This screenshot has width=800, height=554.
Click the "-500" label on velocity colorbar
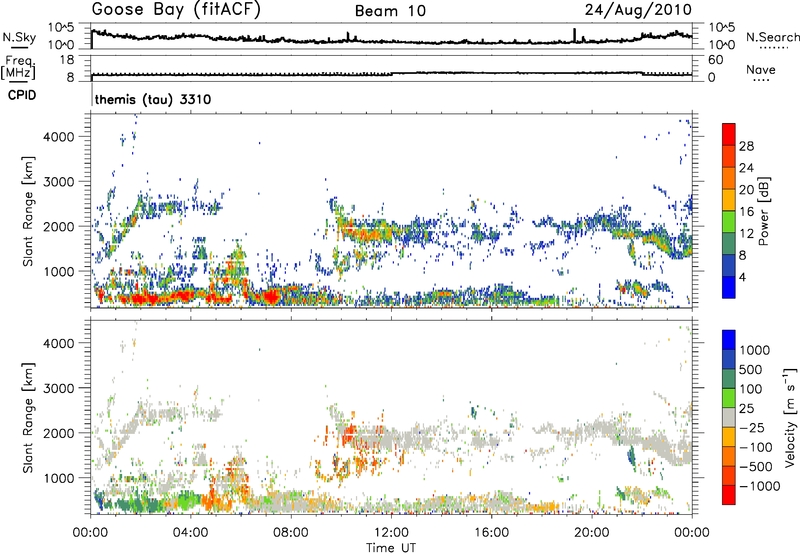(x=756, y=467)
